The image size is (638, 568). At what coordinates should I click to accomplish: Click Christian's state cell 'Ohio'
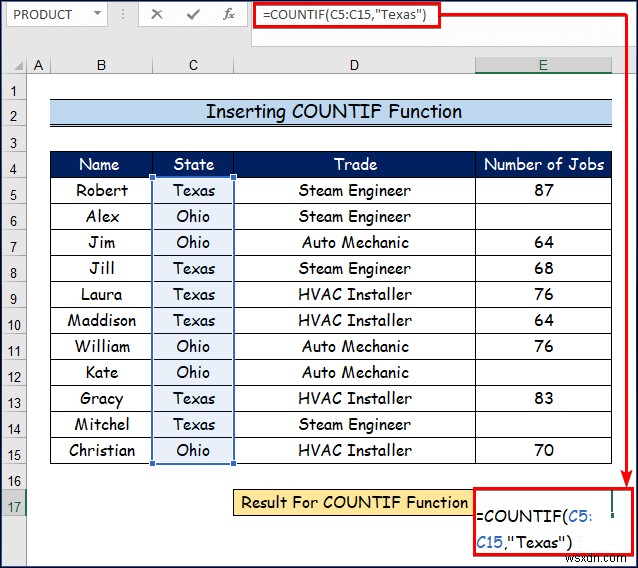[193, 451]
